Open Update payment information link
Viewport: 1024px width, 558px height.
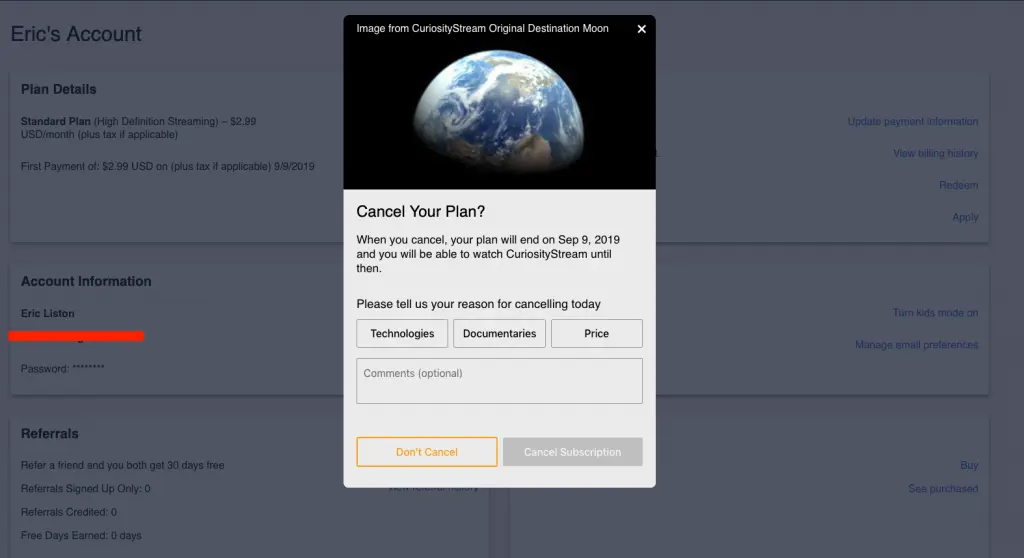tap(912, 122)
